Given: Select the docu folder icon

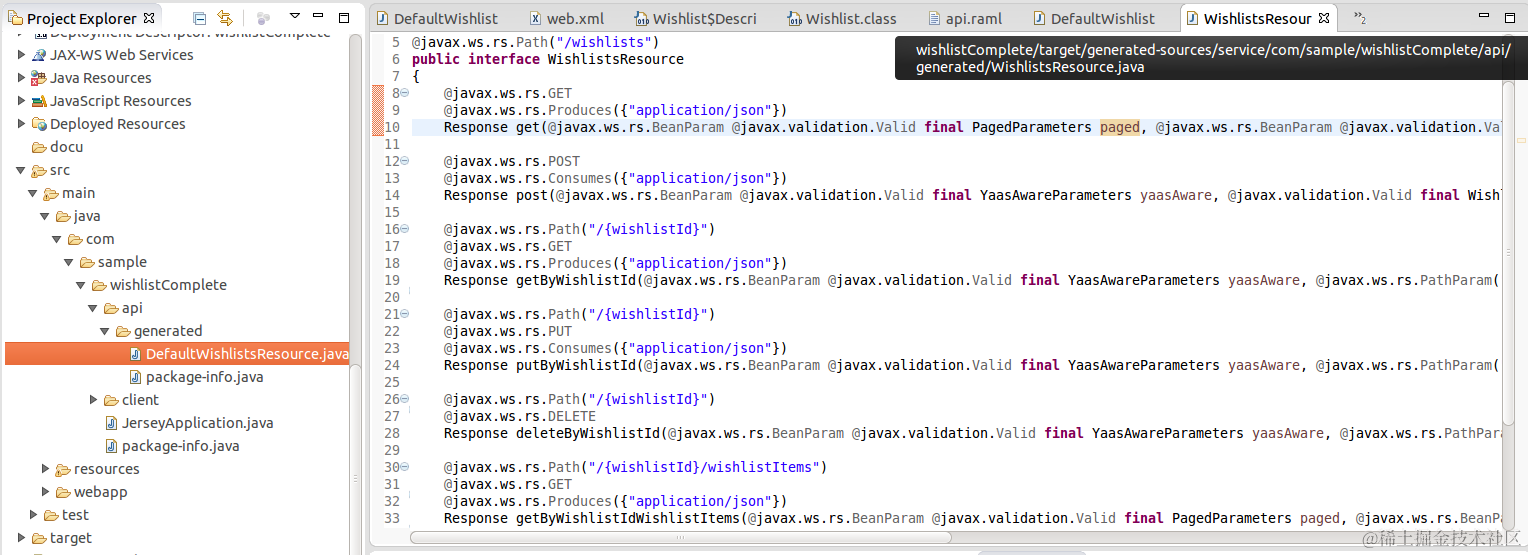Looking at the screenshot, I should click(40, 147).
